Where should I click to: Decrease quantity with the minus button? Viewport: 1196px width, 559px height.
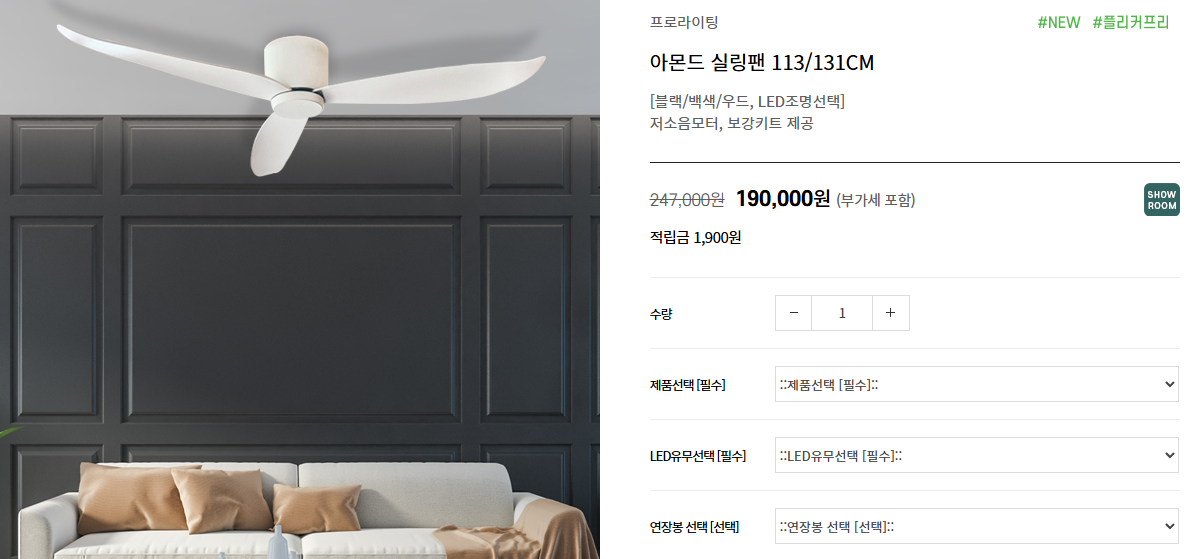tap(793, 313)
